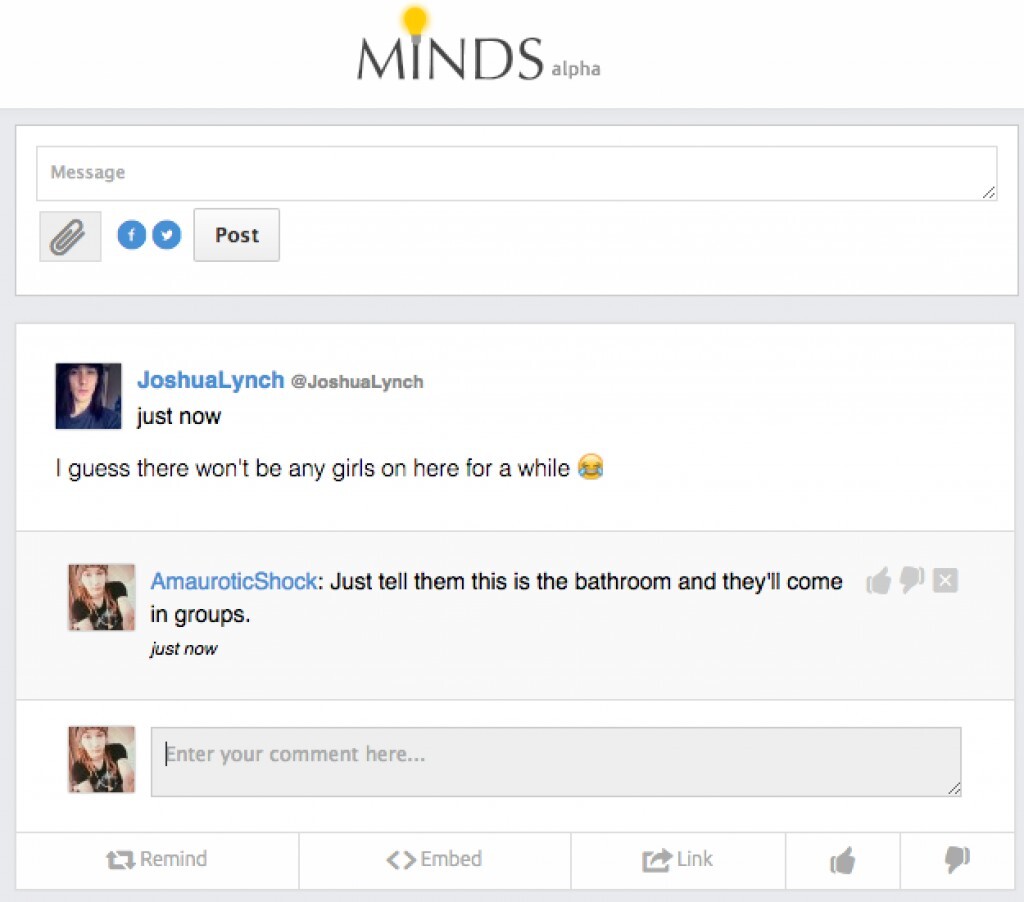
Task: Click into the Message text box
Action: click(x=517, y=173)
